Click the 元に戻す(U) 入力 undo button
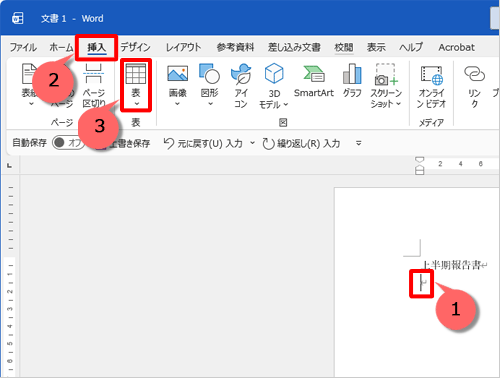 (203, 144)
